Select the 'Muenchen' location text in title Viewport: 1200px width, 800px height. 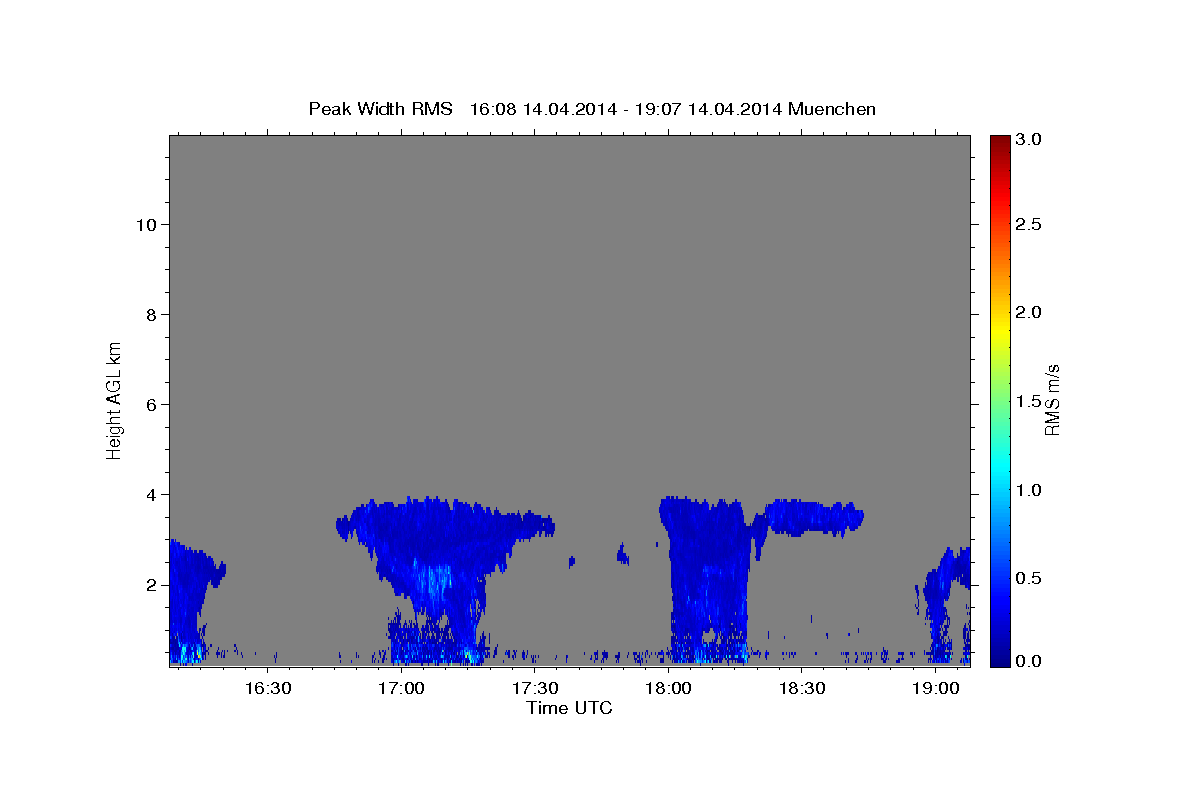(x=832, y=109)
